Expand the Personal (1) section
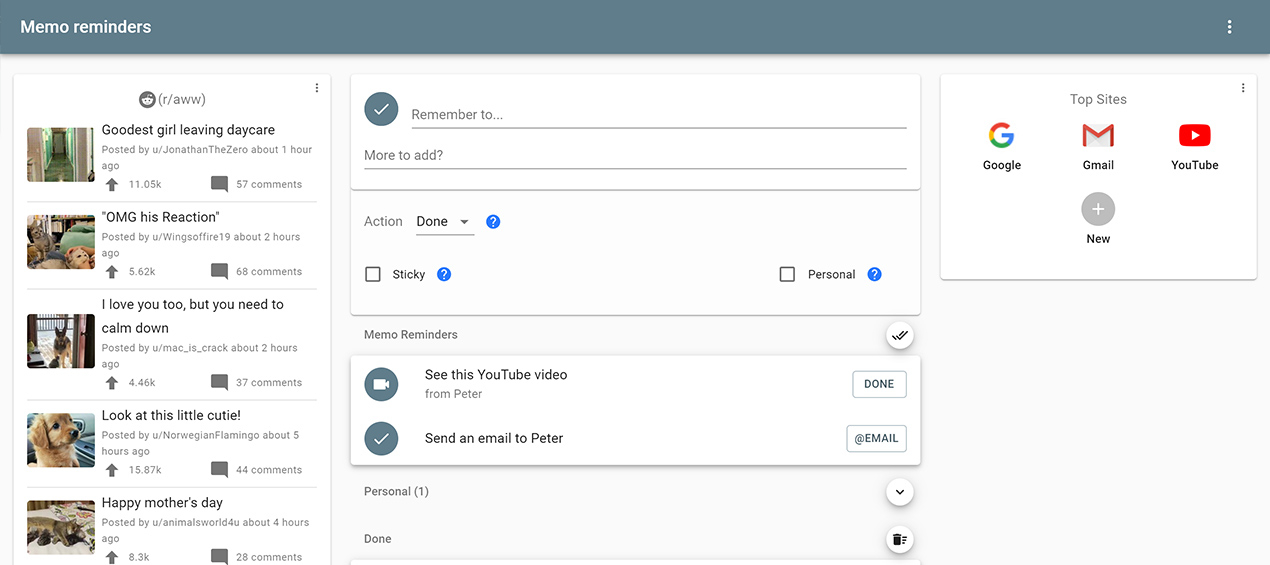The image size is (1270, 565). click(900, 492)
